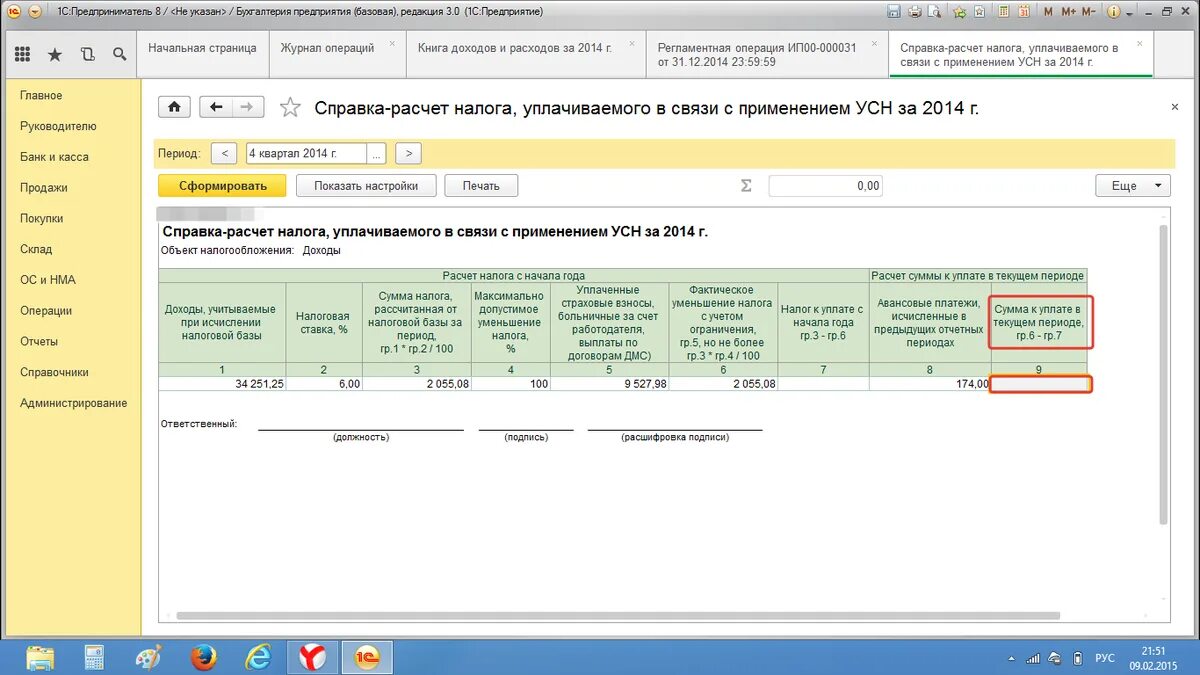The width and height of the screenshot is (1200, 675).
Task: Open the Банк и касса section
Action: pyautogui.click(x=54, y=157)
